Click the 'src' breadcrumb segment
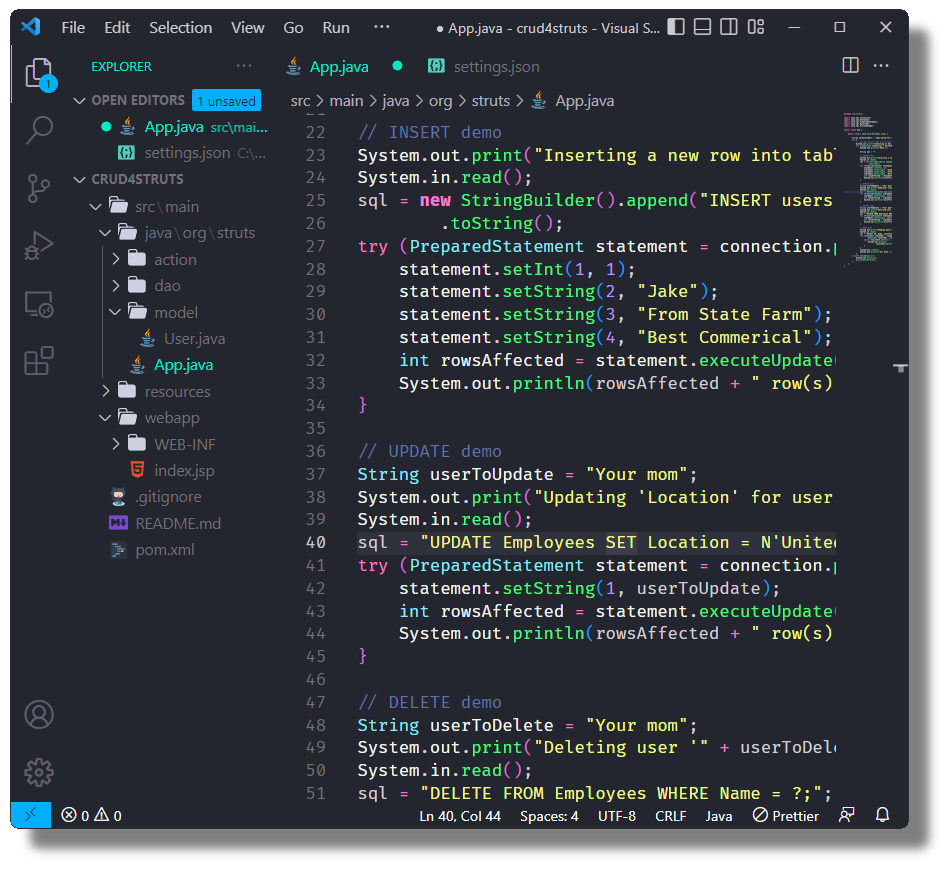This screenshot has width=950, height=870. 301,101
